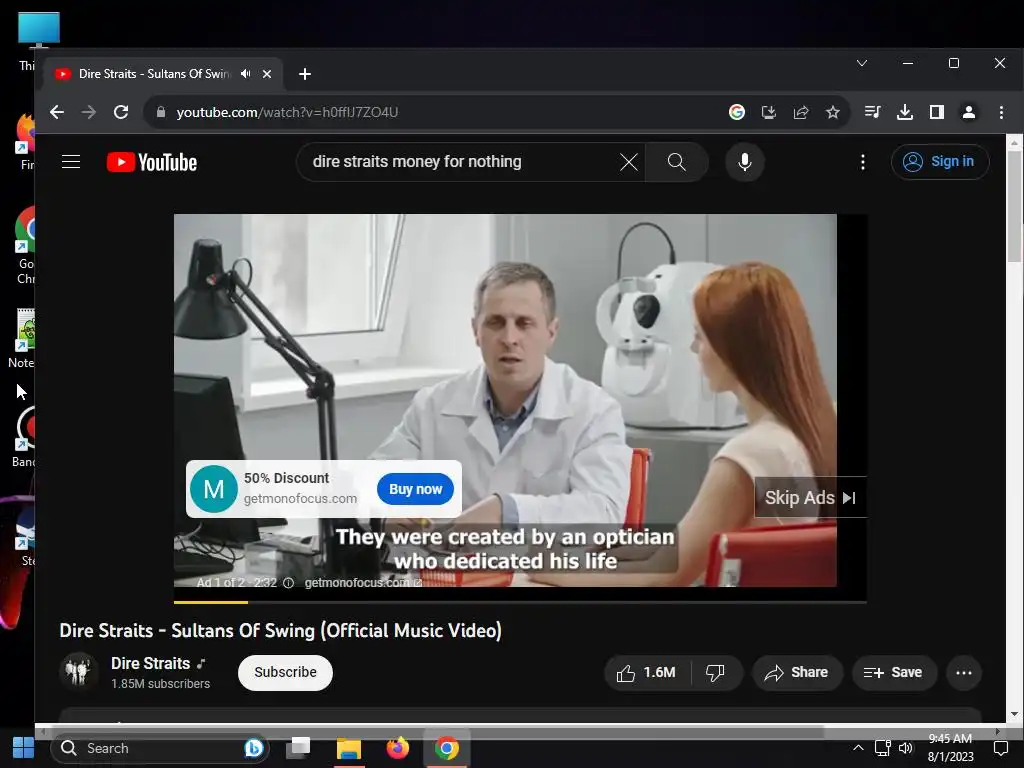
Task: Show ad info circle icon
Action: (288, 583)
